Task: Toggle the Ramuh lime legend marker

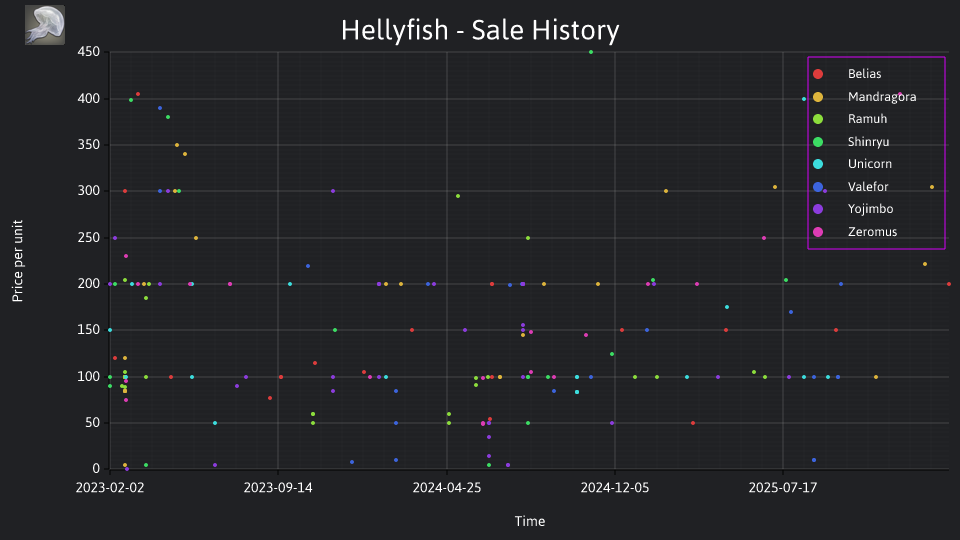Action: [818, 119]
